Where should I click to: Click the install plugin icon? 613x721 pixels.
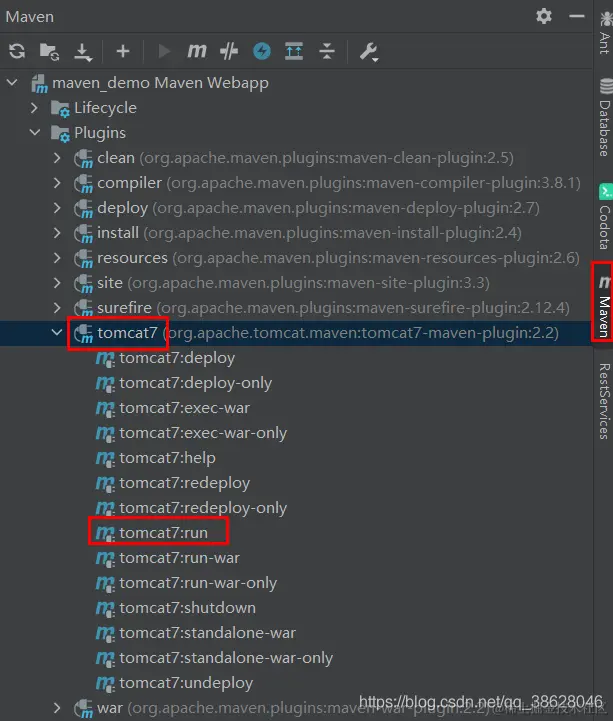[x=84, y=233]
